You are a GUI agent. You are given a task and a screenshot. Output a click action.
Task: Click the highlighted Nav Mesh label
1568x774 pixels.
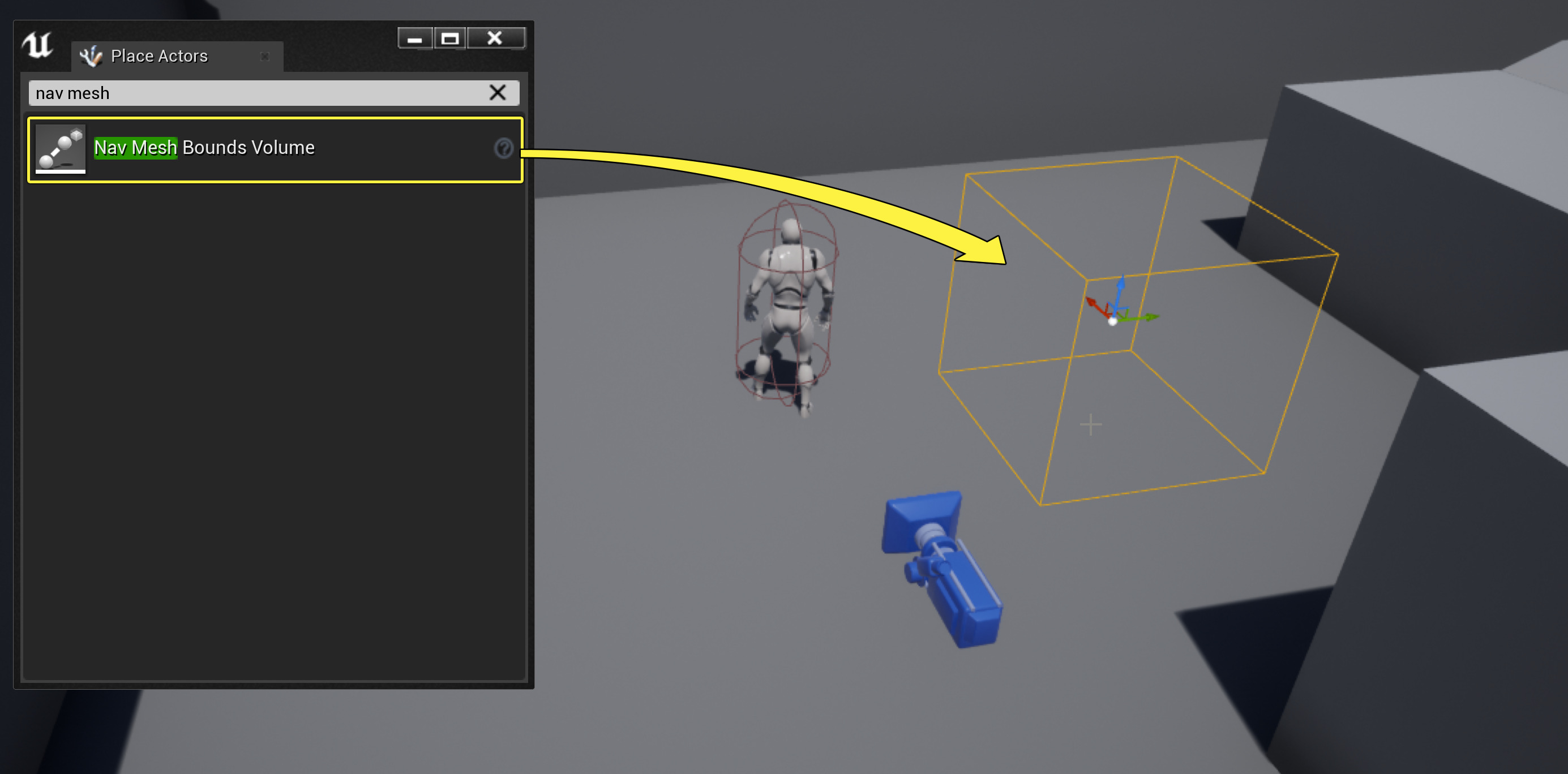(x=135, y=147)
